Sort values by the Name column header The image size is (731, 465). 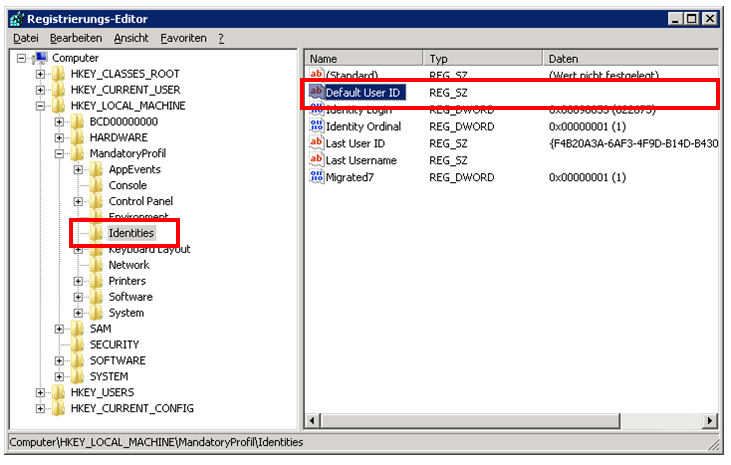(362, 59)
